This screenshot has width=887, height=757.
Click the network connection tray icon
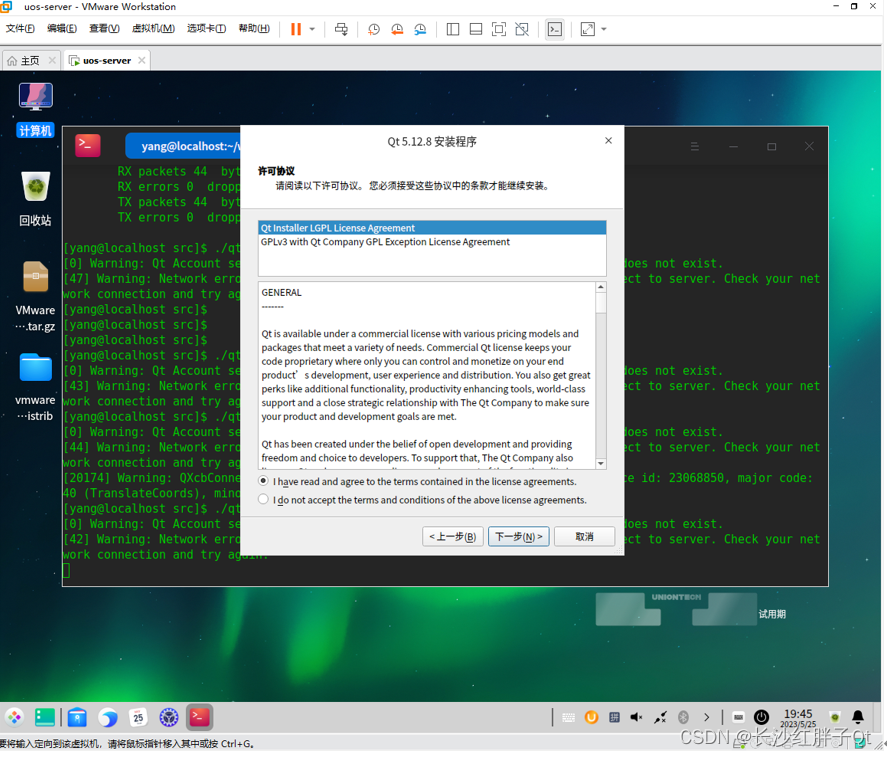tap(660, 717)
